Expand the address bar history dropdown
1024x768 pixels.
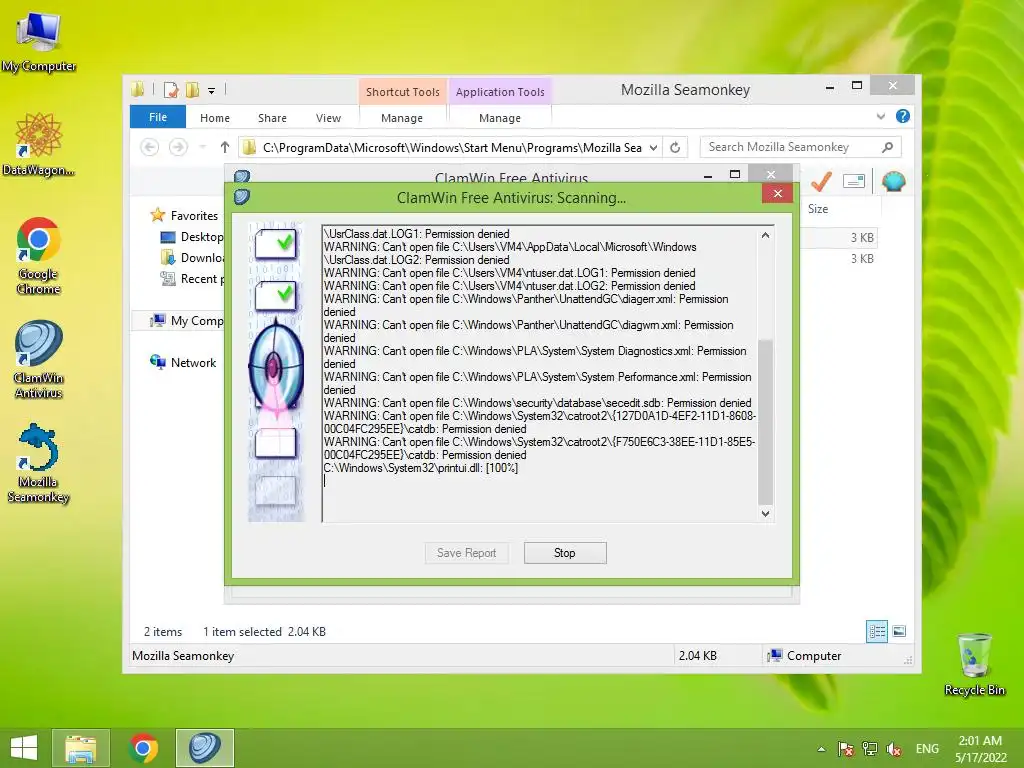(x=653, y=148)
